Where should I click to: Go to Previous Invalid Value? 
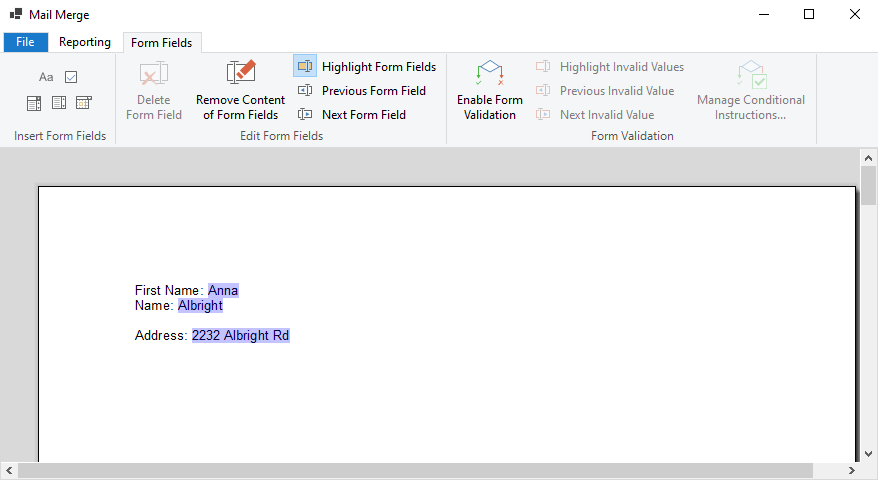605,91
